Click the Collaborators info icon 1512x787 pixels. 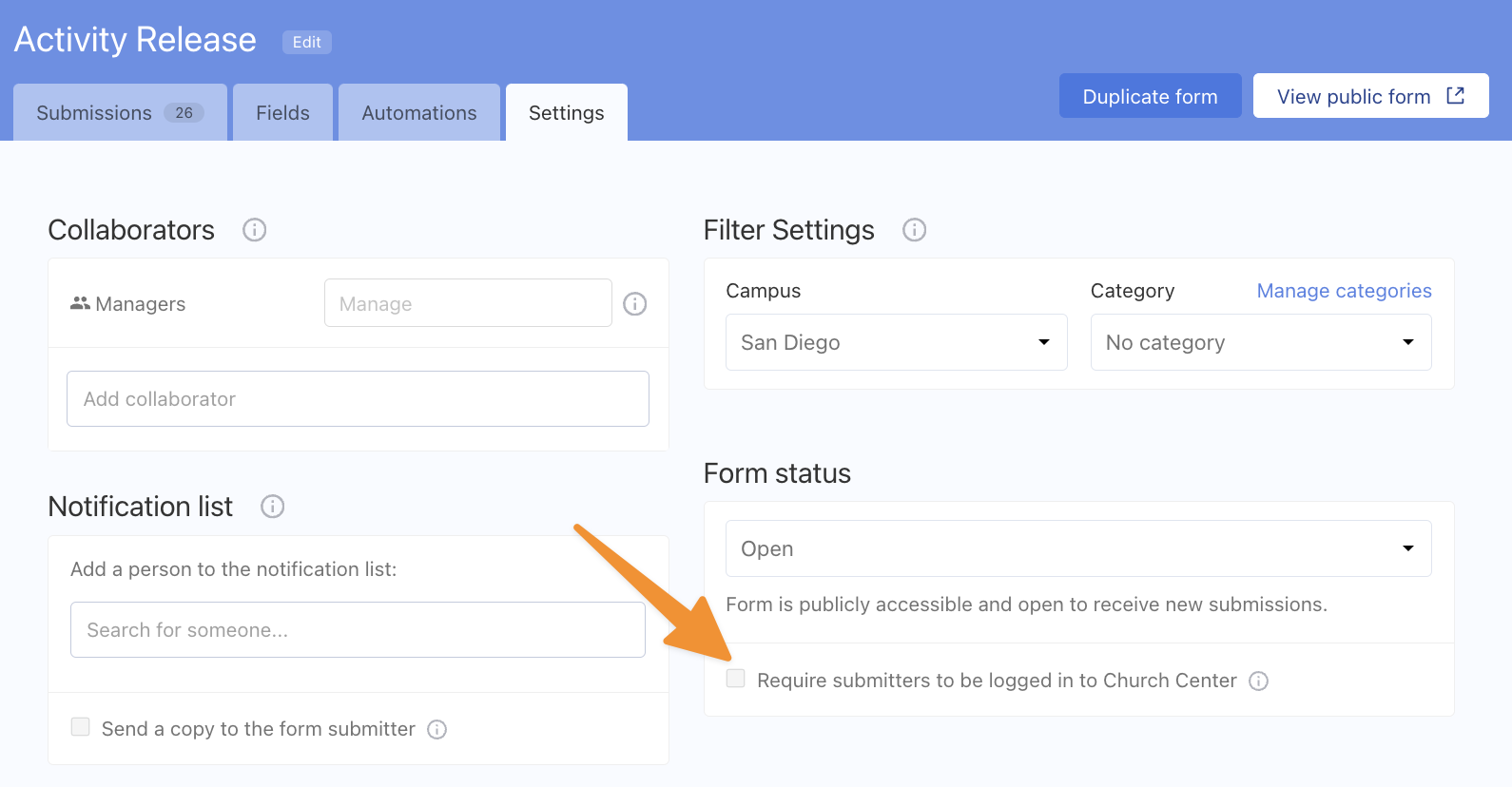point(254,230)
